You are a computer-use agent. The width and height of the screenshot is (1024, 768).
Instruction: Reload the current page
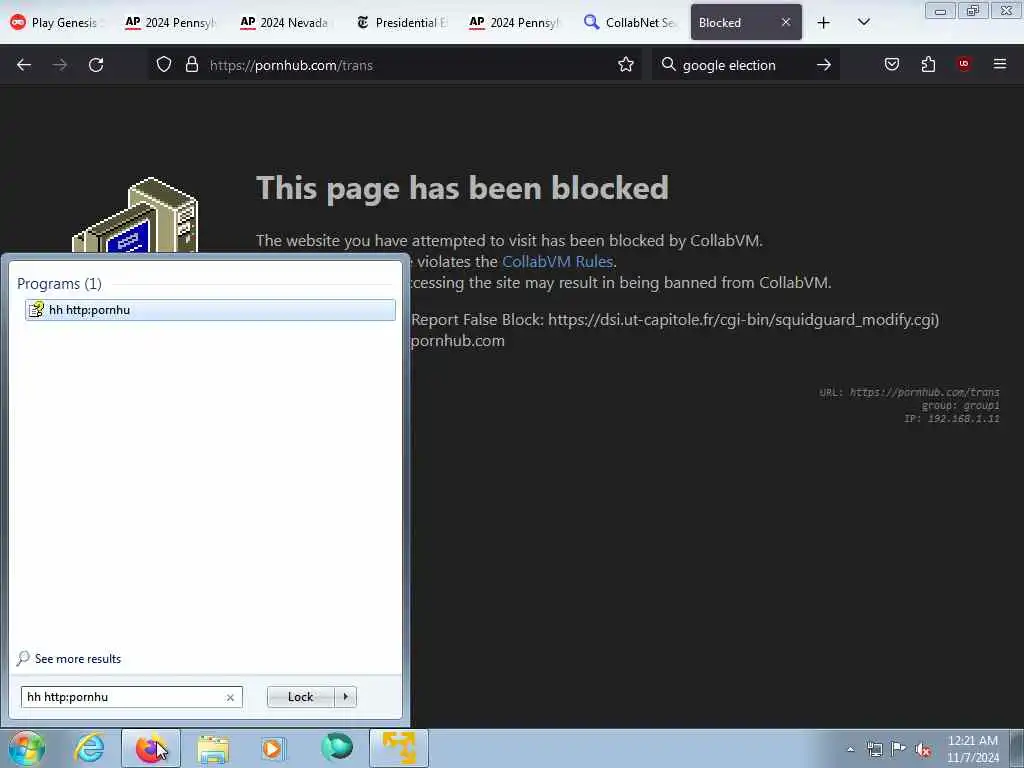pyautogui.click(x=96, y=65)
